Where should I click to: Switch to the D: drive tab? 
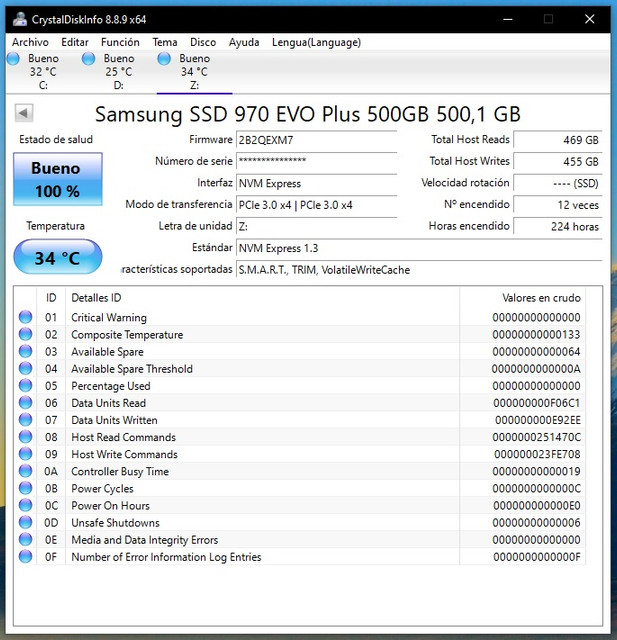tap(118, 72)
